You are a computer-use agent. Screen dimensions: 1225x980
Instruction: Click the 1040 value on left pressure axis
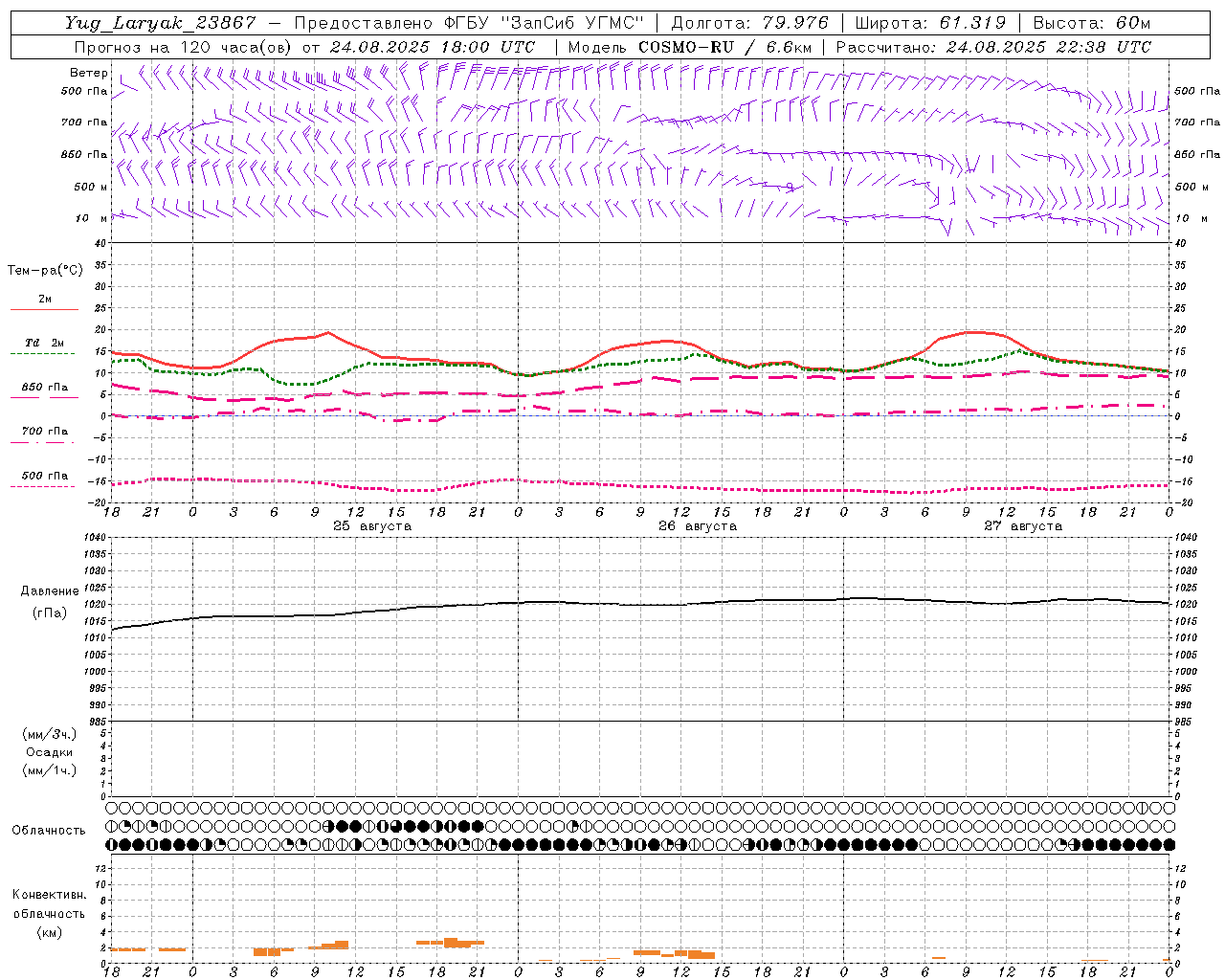94,538
